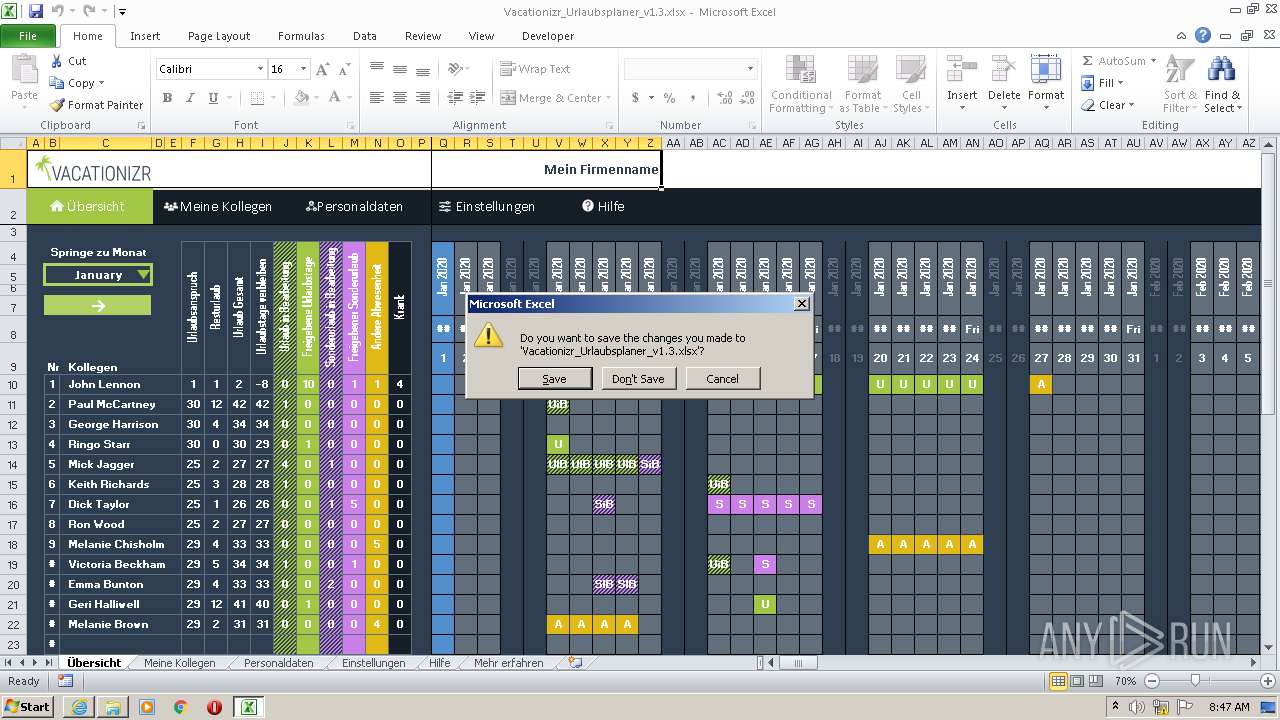Click the Insert cells icon
The height and width of the screenshot is (720, 1280).
click(962, 71)
